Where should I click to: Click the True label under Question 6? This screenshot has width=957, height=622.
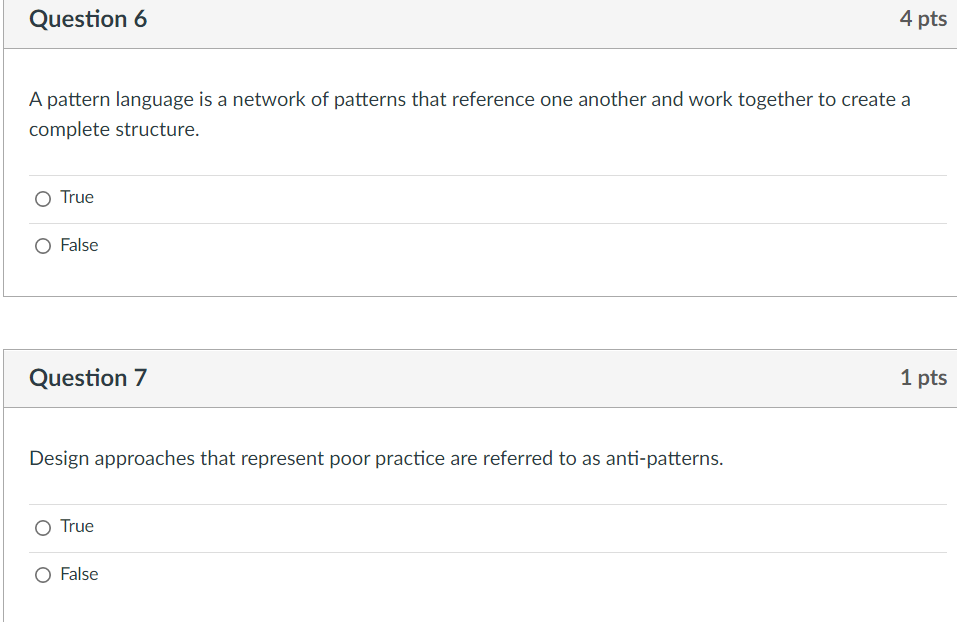(x=77, y=197)
